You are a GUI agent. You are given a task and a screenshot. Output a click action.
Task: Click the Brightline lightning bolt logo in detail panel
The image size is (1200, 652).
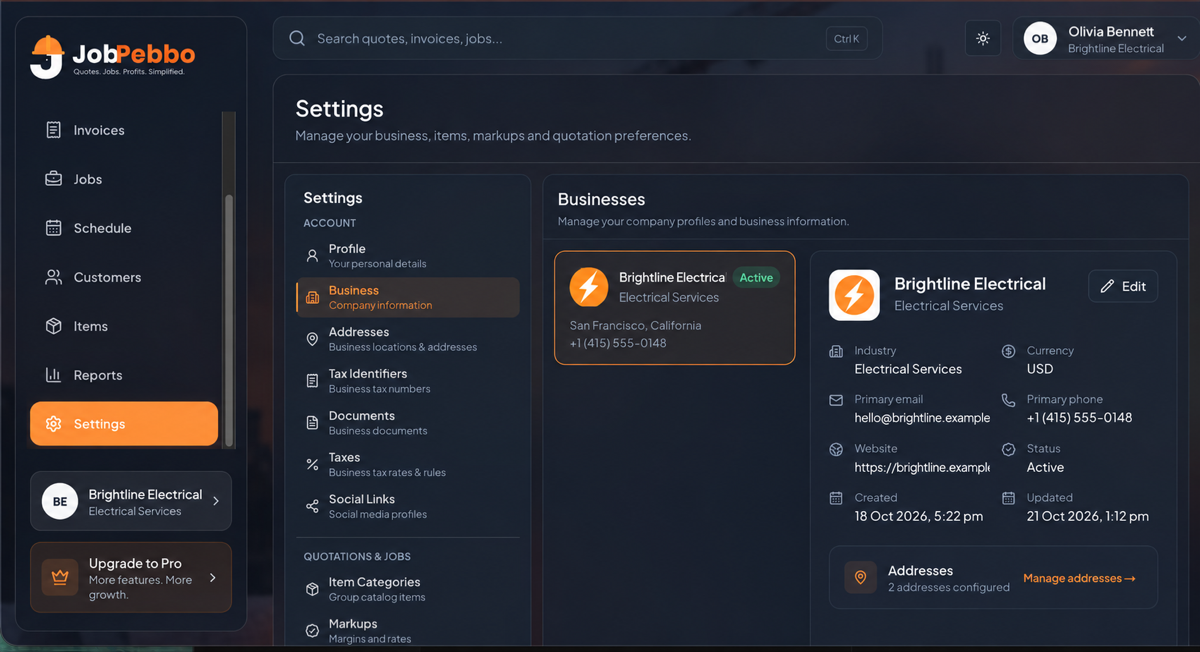(x=854, y=295)
